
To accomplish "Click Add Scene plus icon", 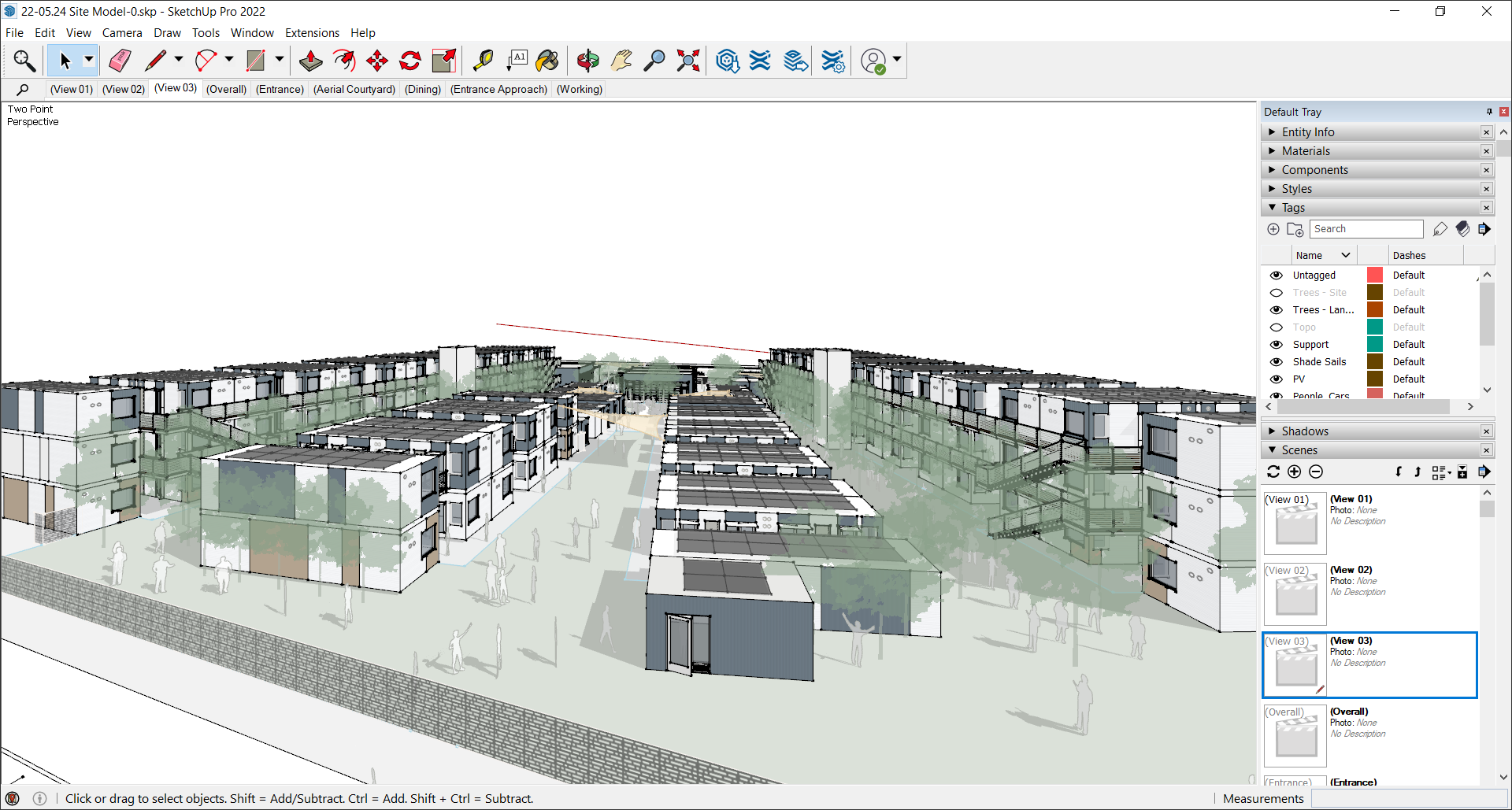I will coord(1295,472).
